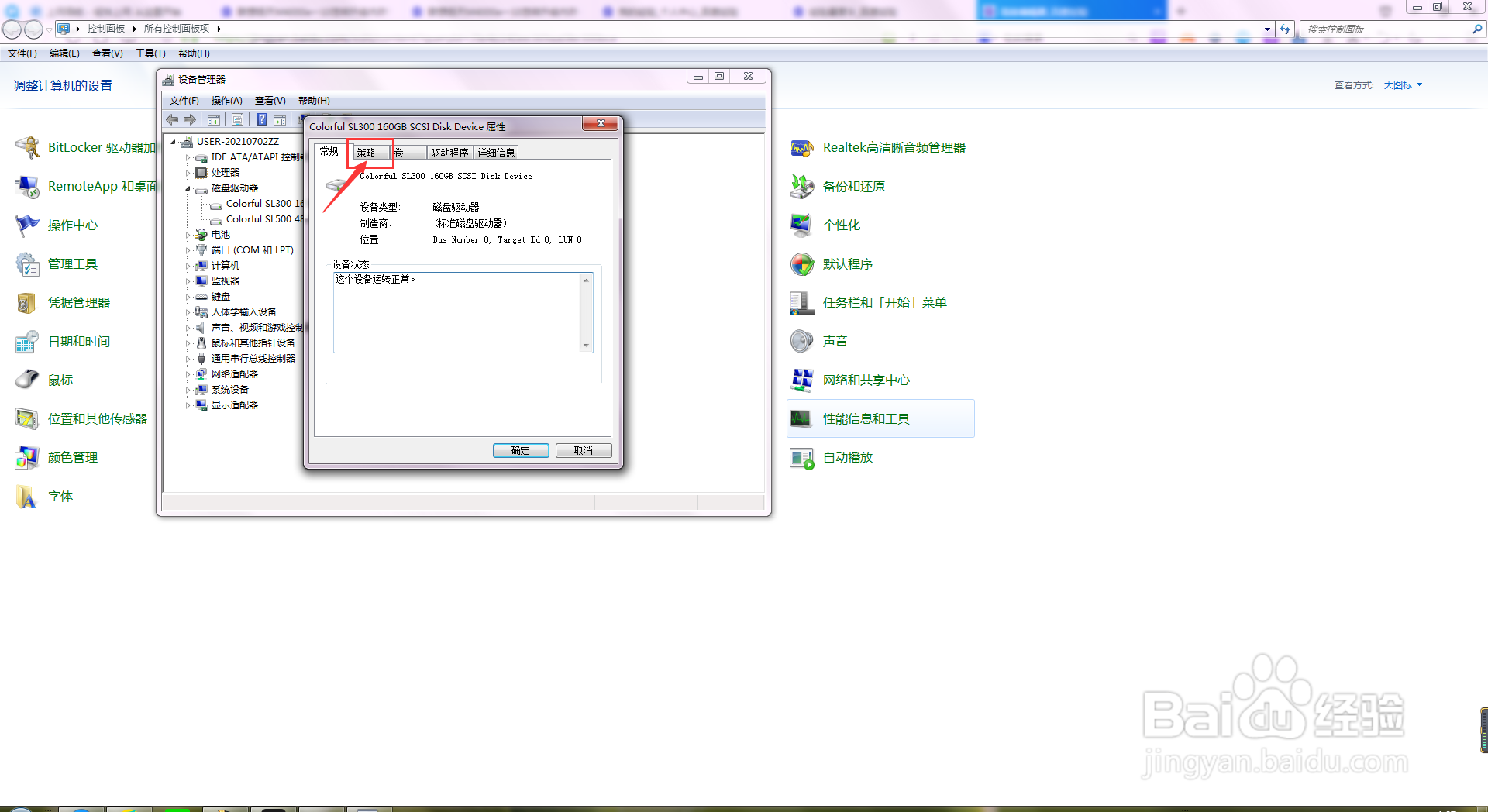
Task: Close the disk properties dialog
Action: click(x=601, y=123)
